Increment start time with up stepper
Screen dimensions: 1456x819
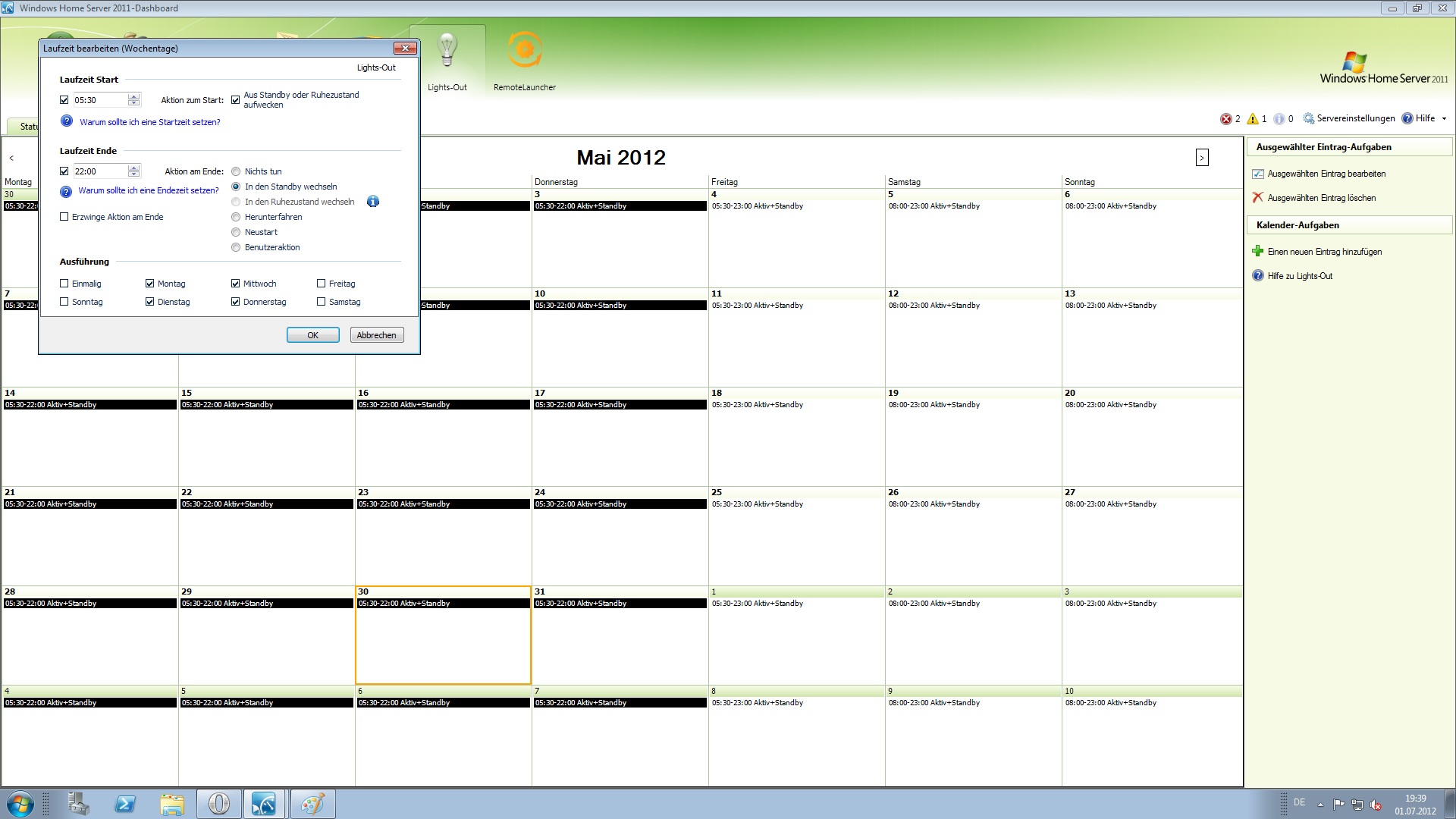134,96
